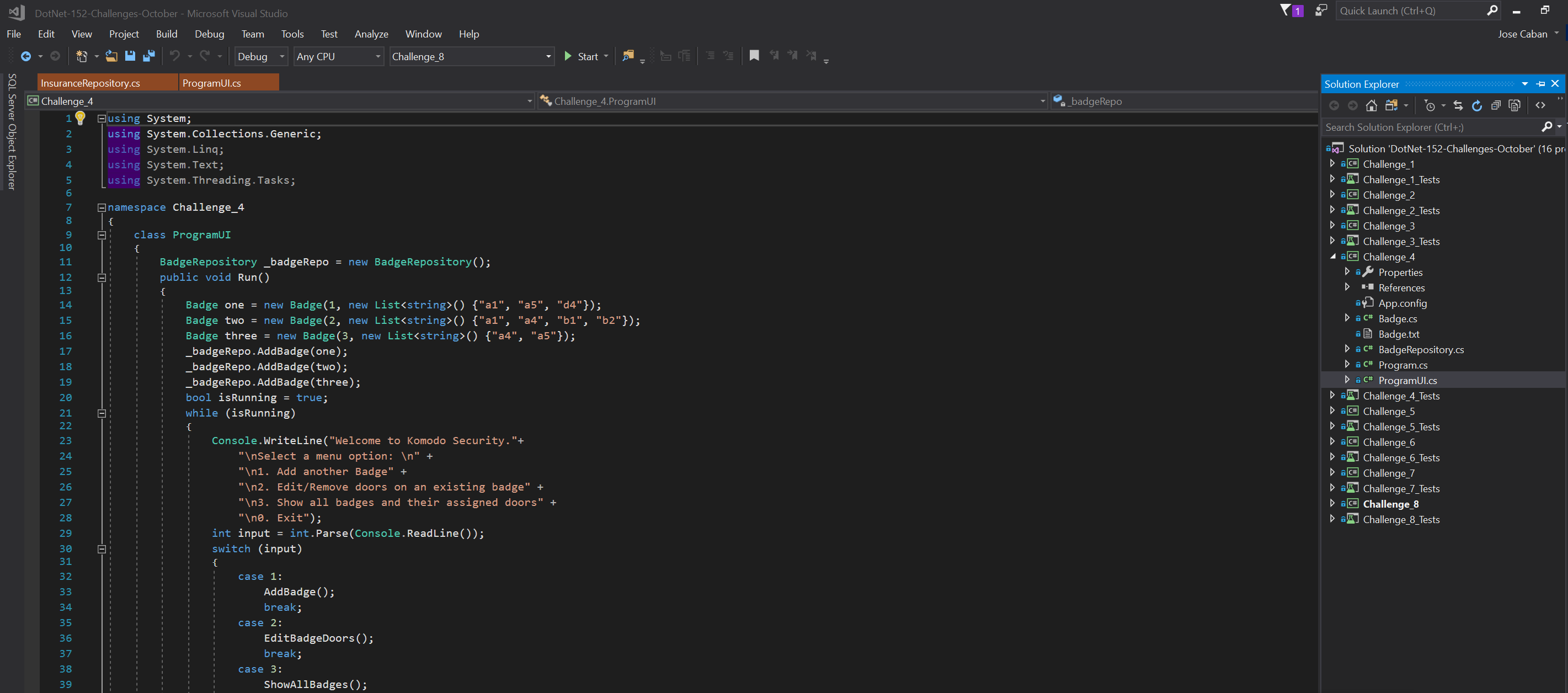Switch to the InsuranceRepository.cs tab
The height and width of the screenshot is (693, 1568).
click(90, 83)
